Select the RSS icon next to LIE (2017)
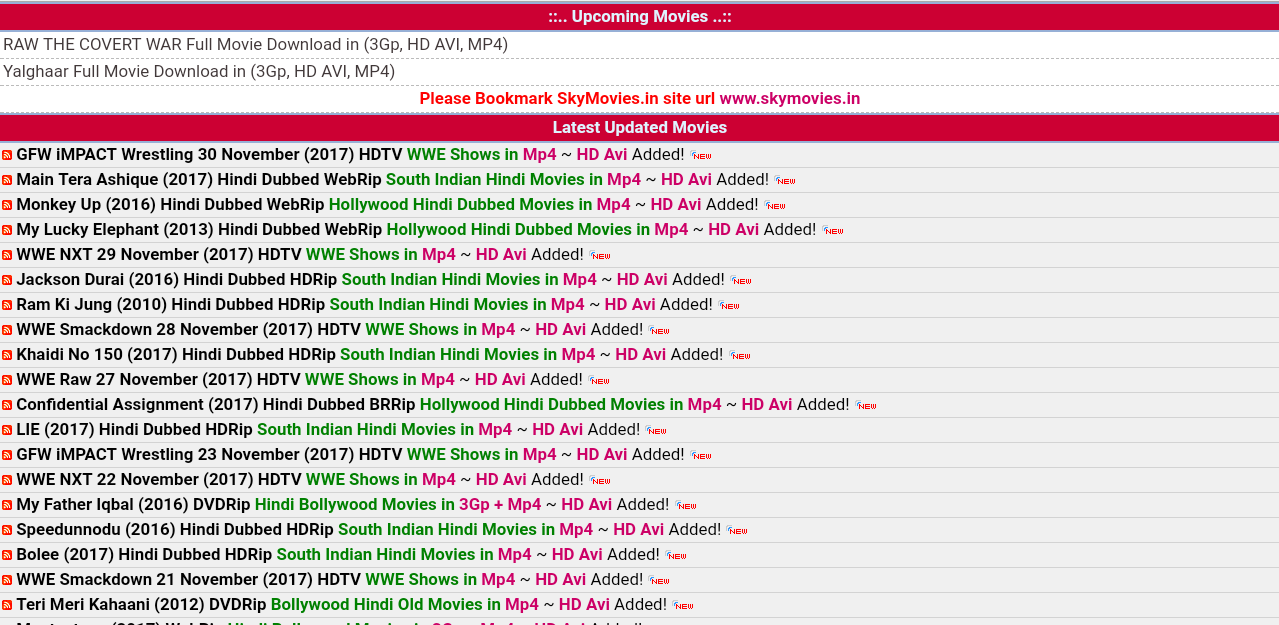Image resolution: width=1279 pixels, height=625 pixels. click(x=7, y=430)
